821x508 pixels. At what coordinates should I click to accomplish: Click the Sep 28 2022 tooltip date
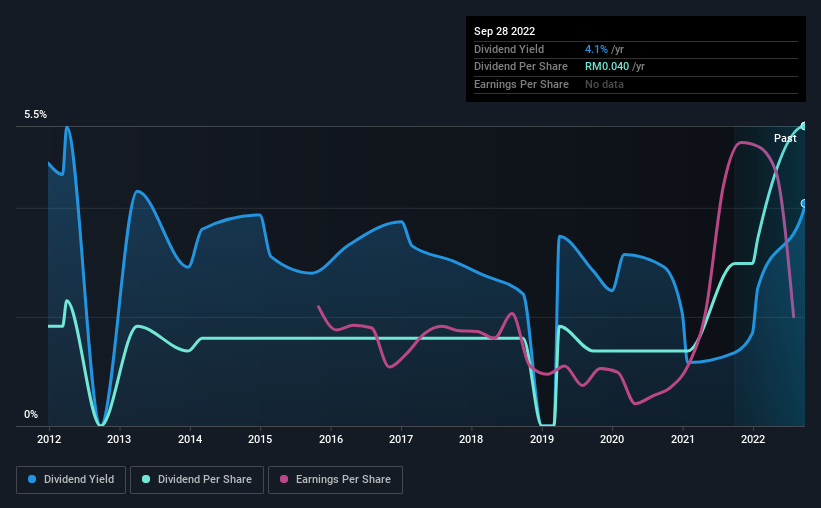point(505,31)
